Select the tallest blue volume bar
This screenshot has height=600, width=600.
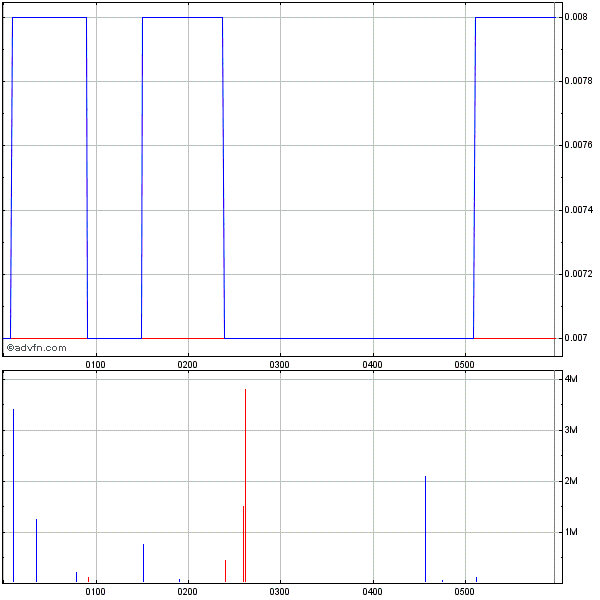(13, 496)
